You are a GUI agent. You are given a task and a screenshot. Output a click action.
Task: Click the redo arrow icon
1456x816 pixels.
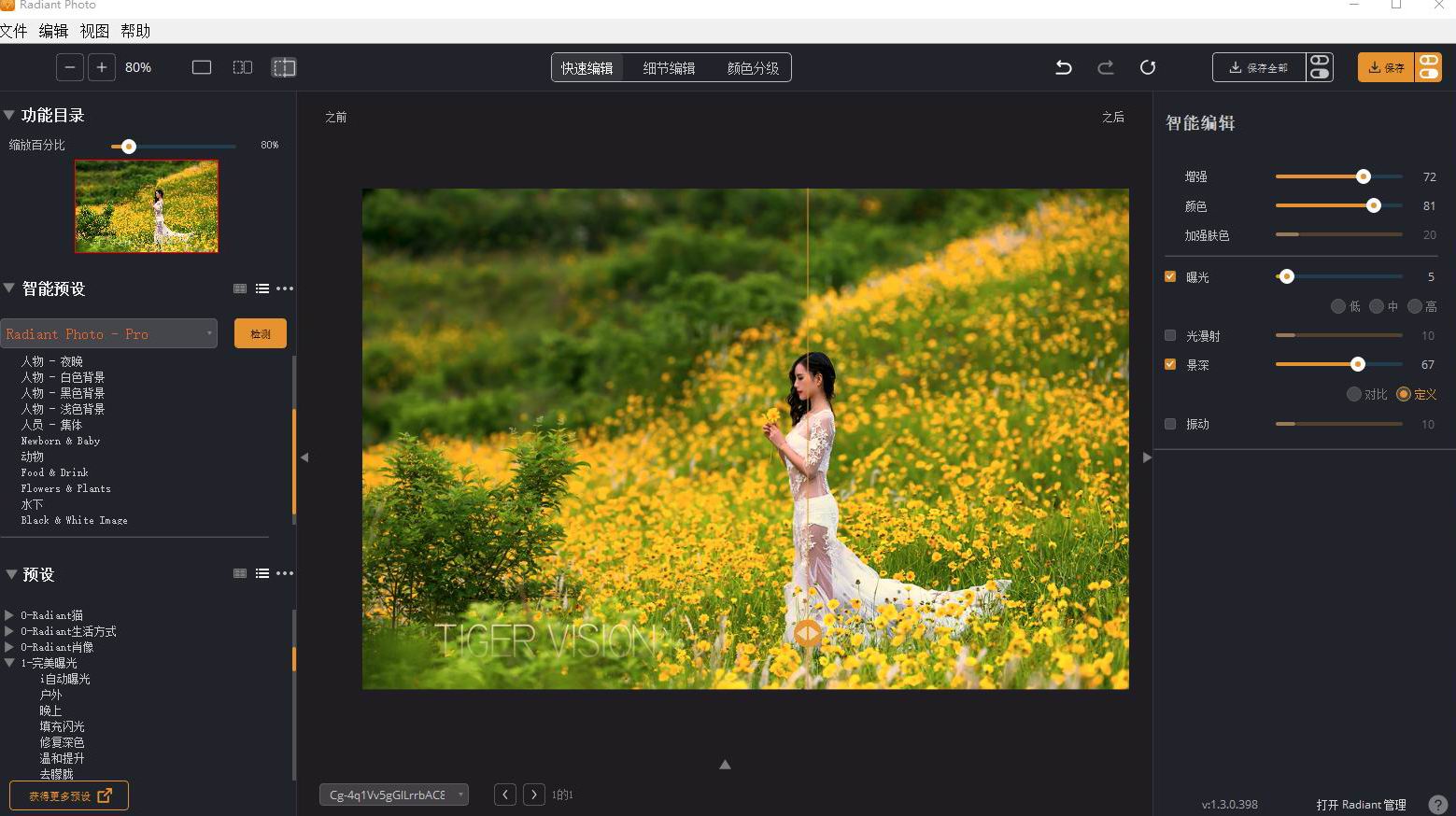[1106, 67]
